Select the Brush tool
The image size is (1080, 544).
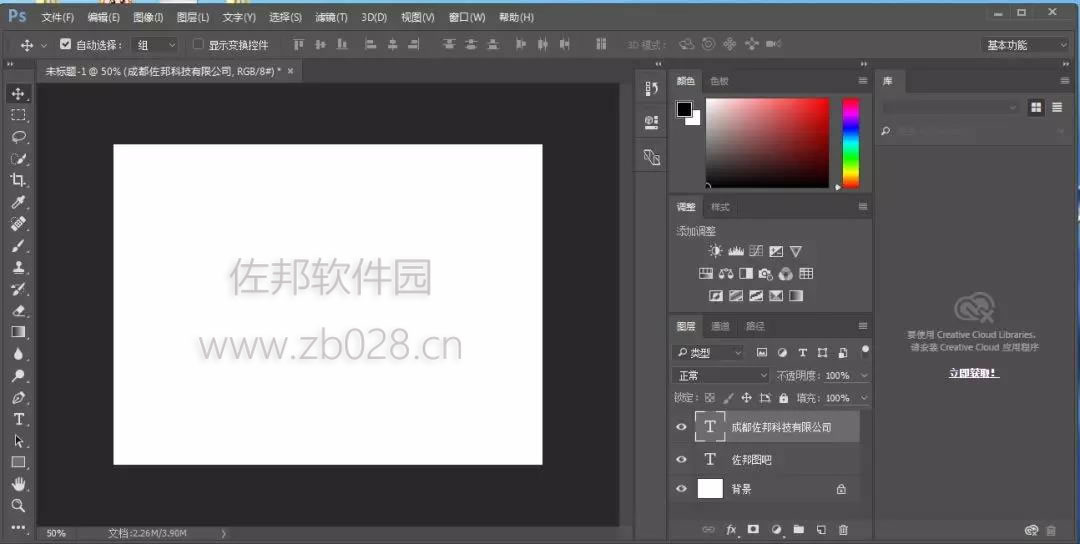[x=19, y=245]
